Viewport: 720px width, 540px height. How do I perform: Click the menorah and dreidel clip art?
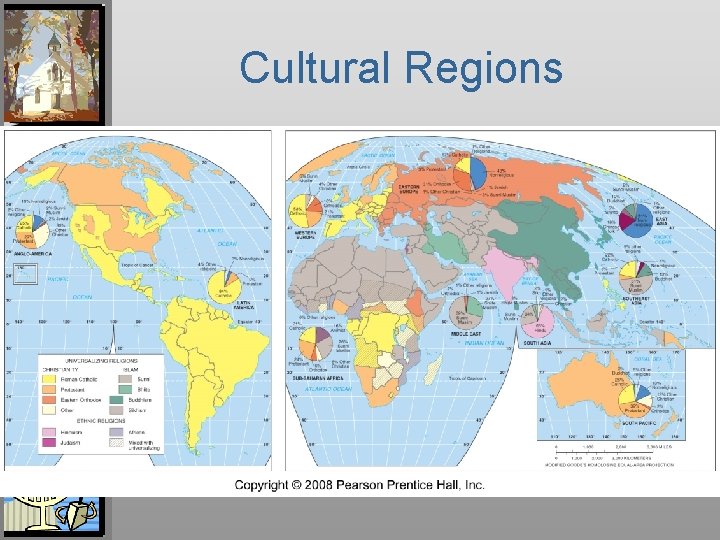(x=52, y=515)
